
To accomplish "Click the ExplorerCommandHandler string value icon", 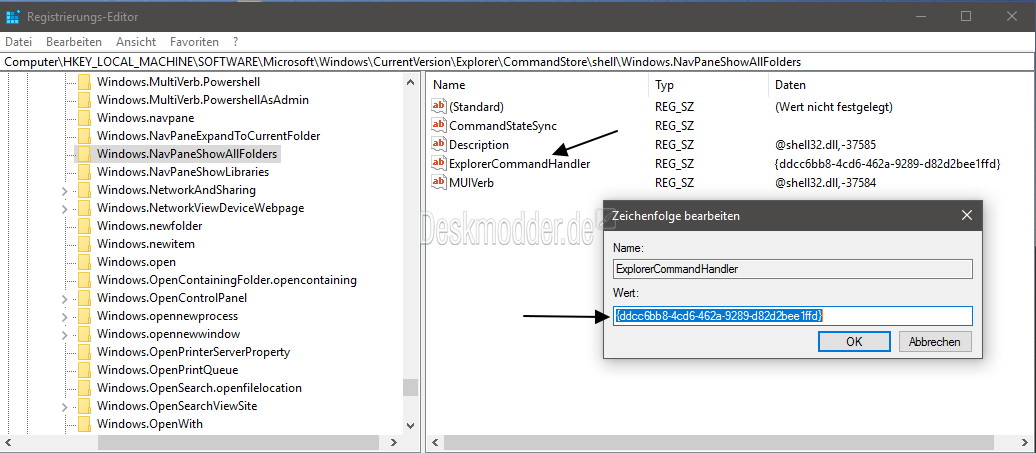I will (x=439, y=163).
